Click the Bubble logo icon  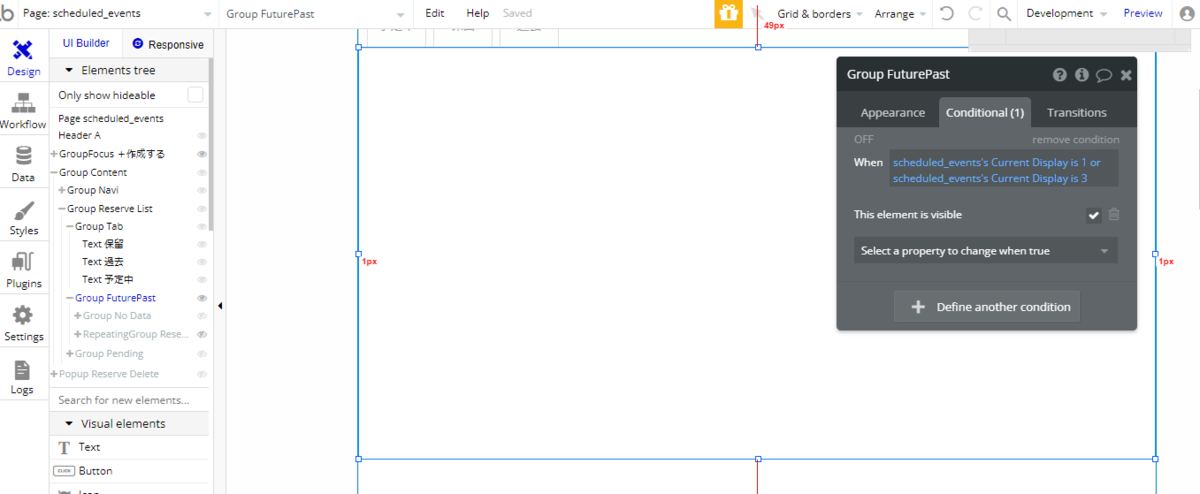pyautogui.click(x=8, y=13)
